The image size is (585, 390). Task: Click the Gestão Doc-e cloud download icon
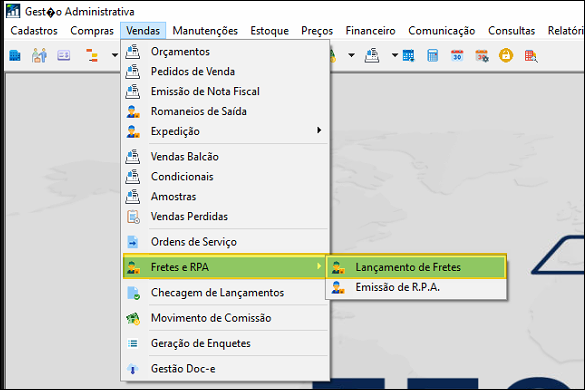[x=132, y=369]
